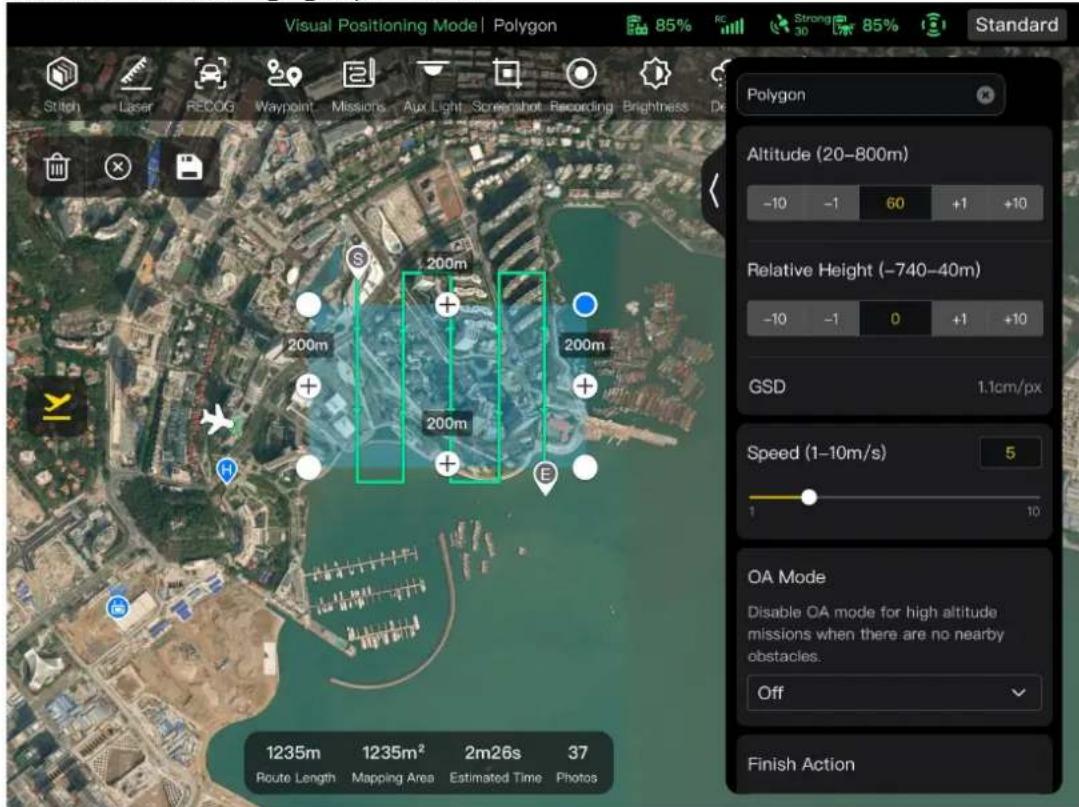
Task: Select the top-left white polygon vertex
Action: click(x=308, y=304)
